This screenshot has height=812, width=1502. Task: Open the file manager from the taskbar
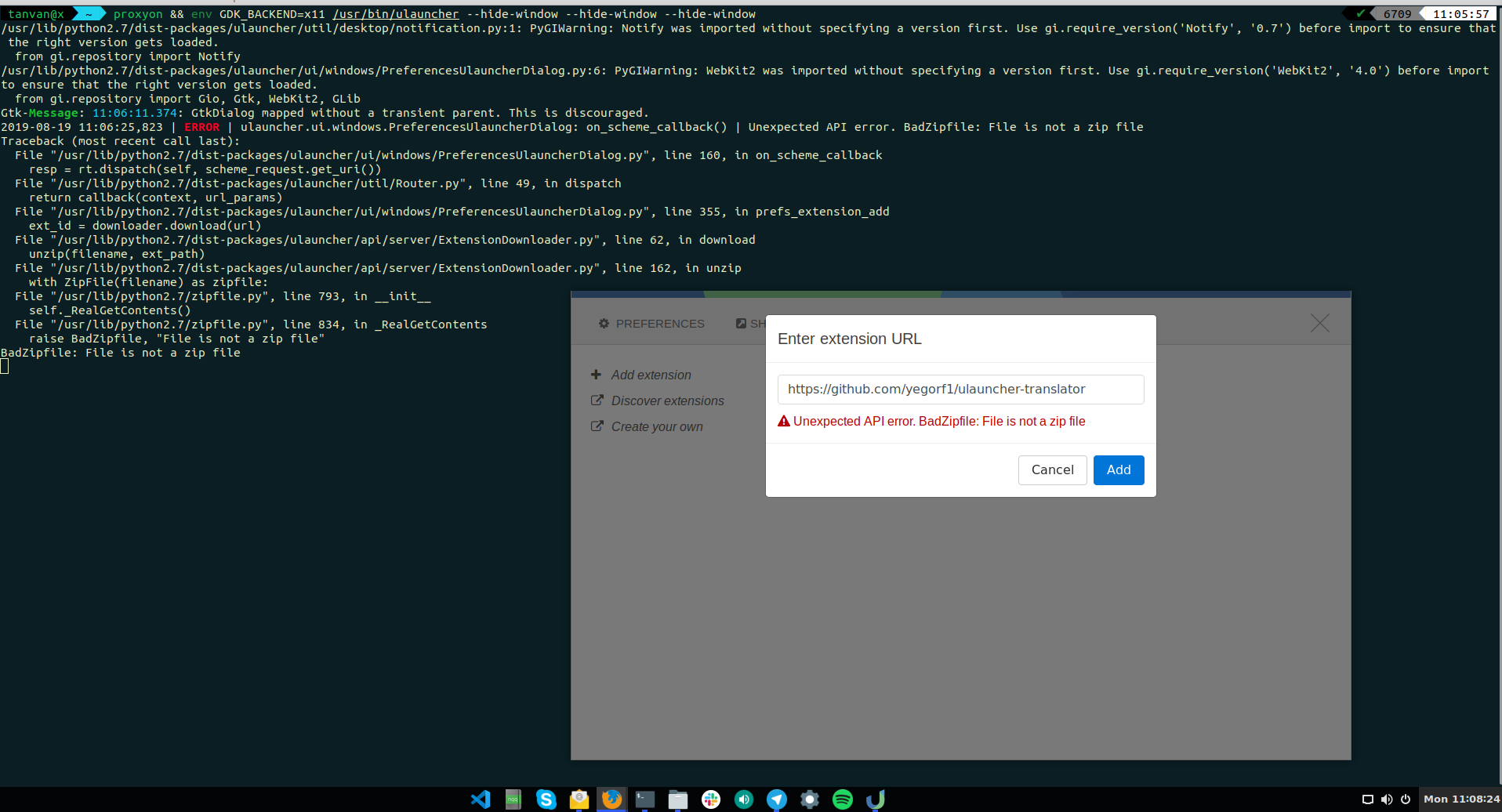click(x=677, y=799)
